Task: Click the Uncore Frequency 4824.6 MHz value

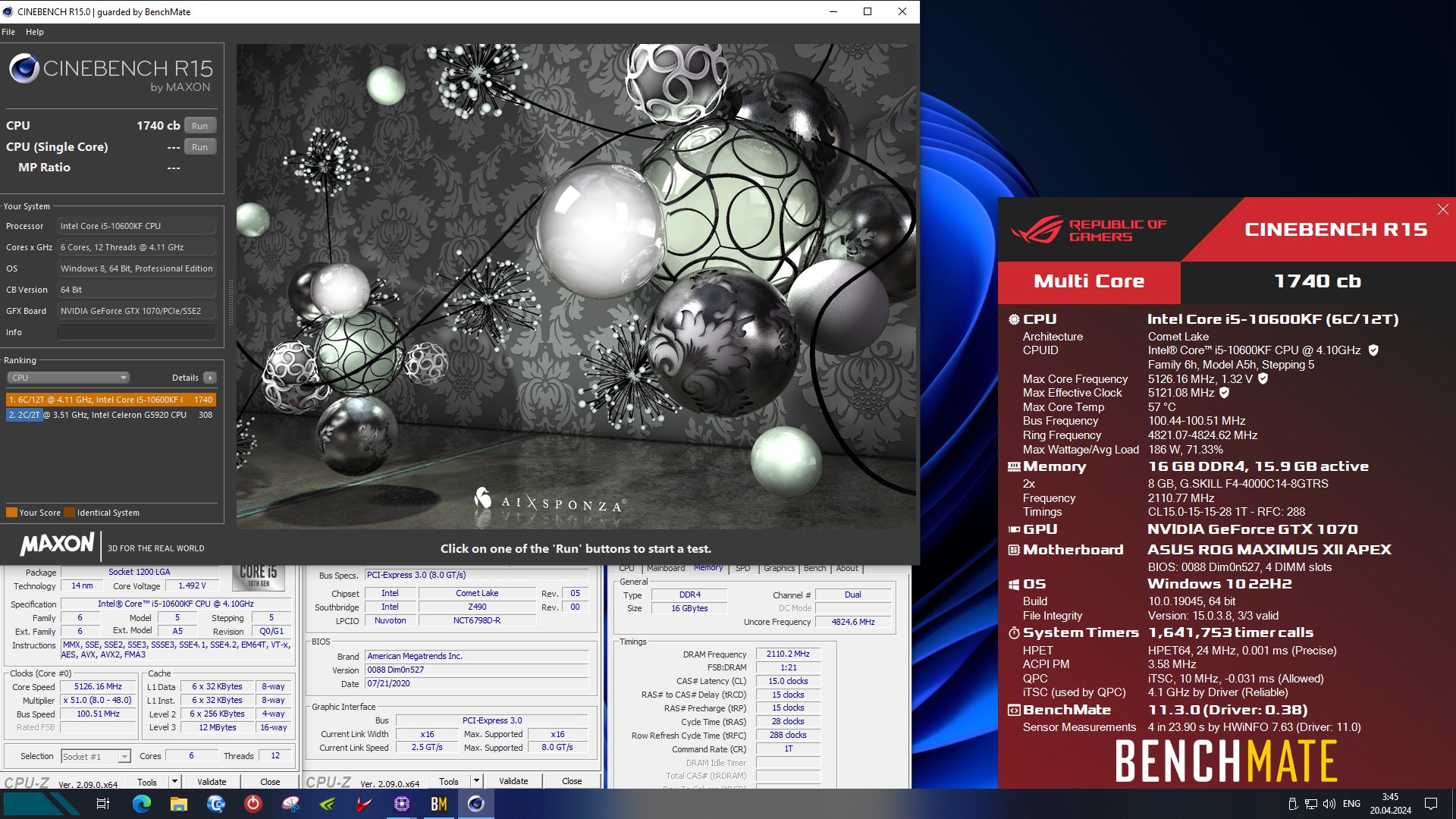Action: pos(853,623)
